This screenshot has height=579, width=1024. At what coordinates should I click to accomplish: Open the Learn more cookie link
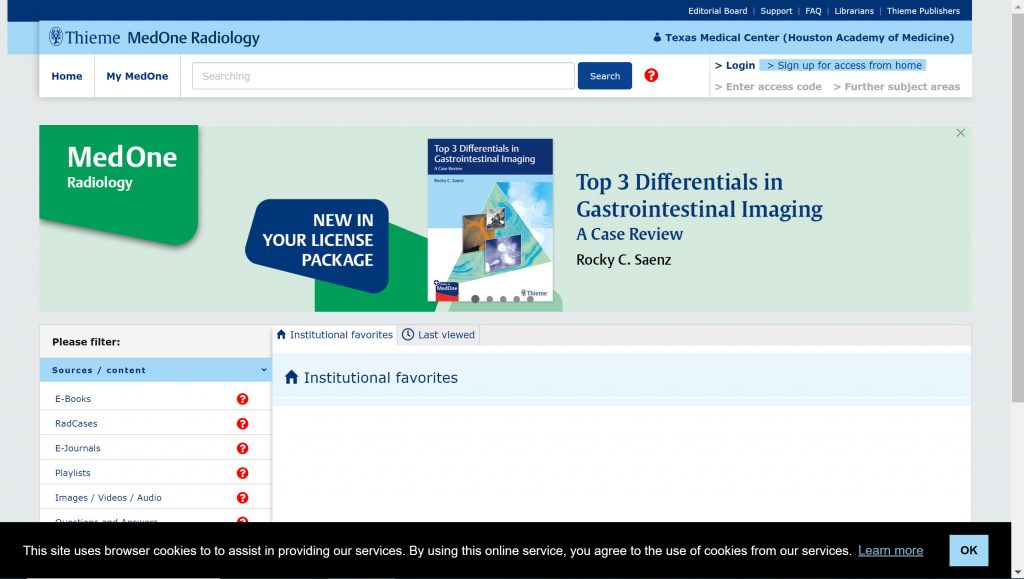890,550
